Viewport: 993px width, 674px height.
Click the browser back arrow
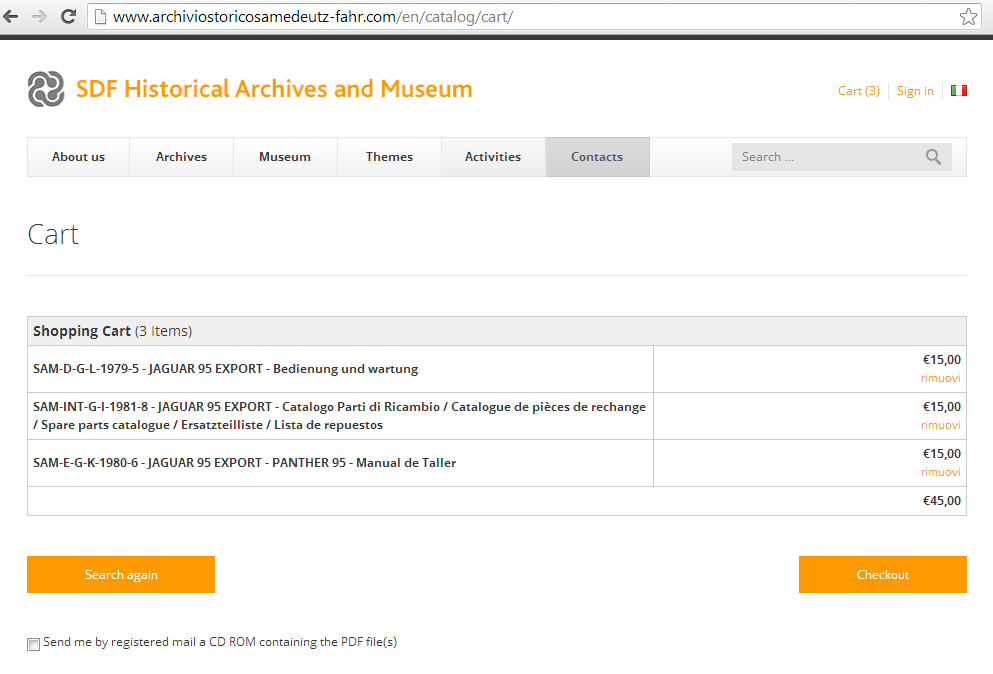tap(12, 17)
